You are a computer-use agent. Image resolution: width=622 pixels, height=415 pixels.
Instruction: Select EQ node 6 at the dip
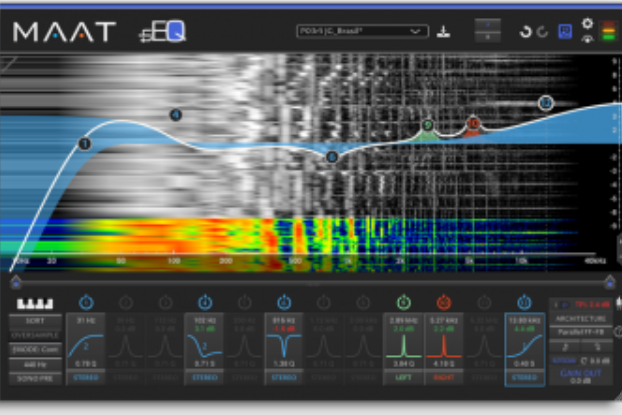click(x=332, y=157)
